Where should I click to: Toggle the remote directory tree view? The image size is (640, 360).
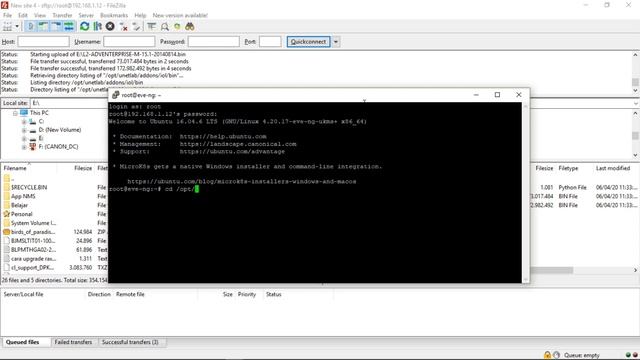coord(56,27)
